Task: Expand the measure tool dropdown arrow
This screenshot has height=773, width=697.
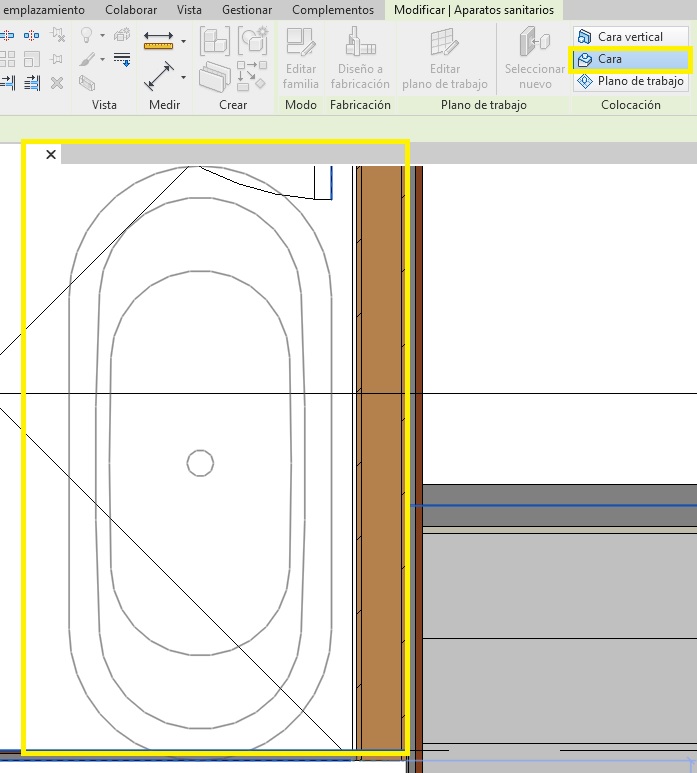Action: (x=184, y=42)
